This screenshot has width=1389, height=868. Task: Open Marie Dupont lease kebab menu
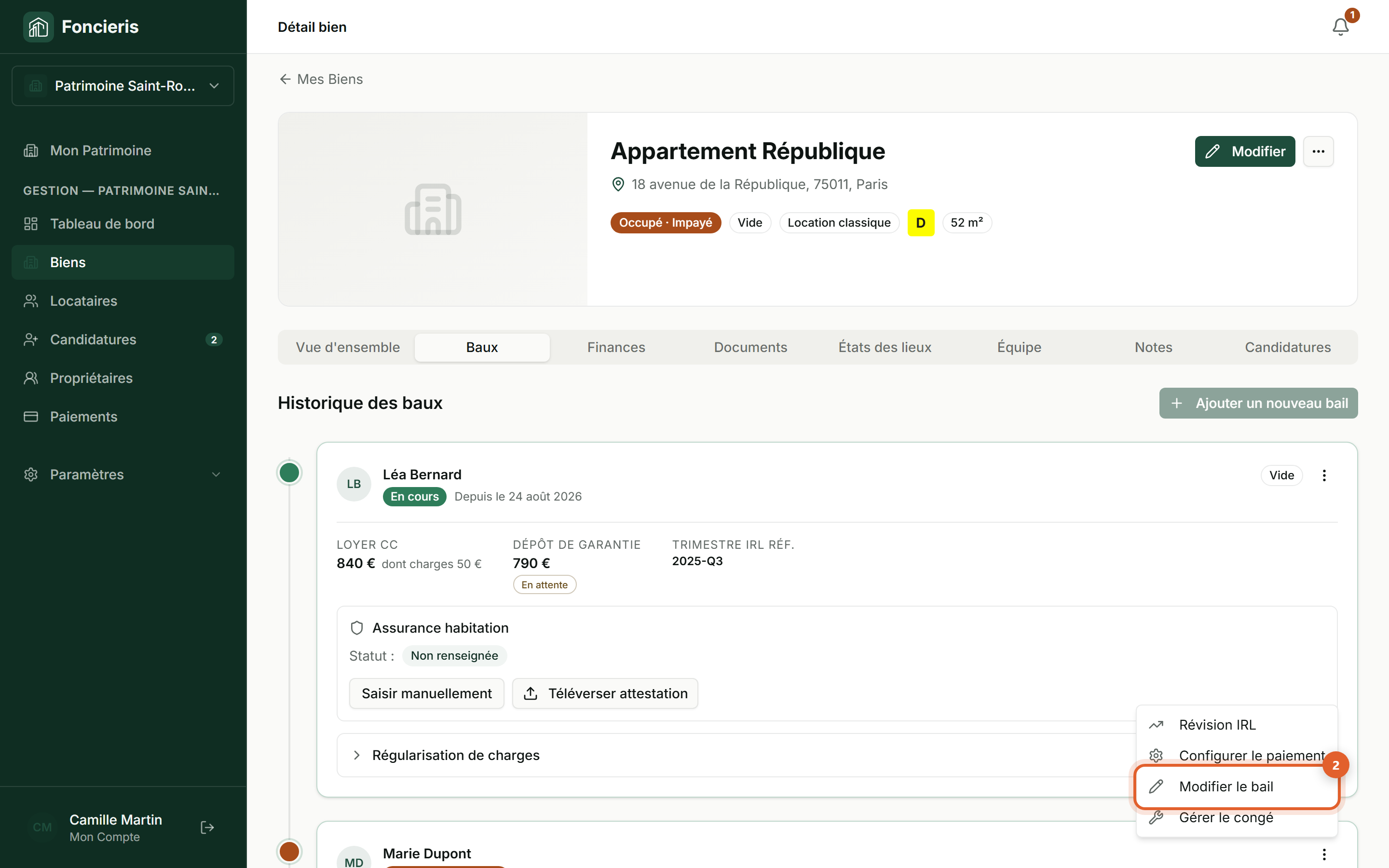(x=1324, y=854)
